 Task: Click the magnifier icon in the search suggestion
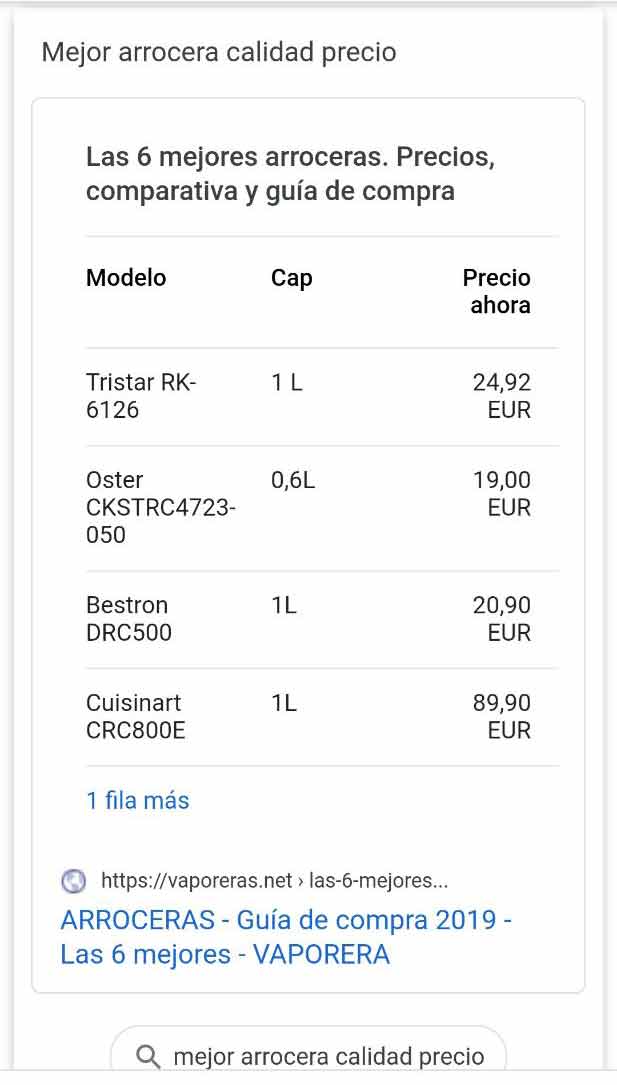tap(148, 1056)
